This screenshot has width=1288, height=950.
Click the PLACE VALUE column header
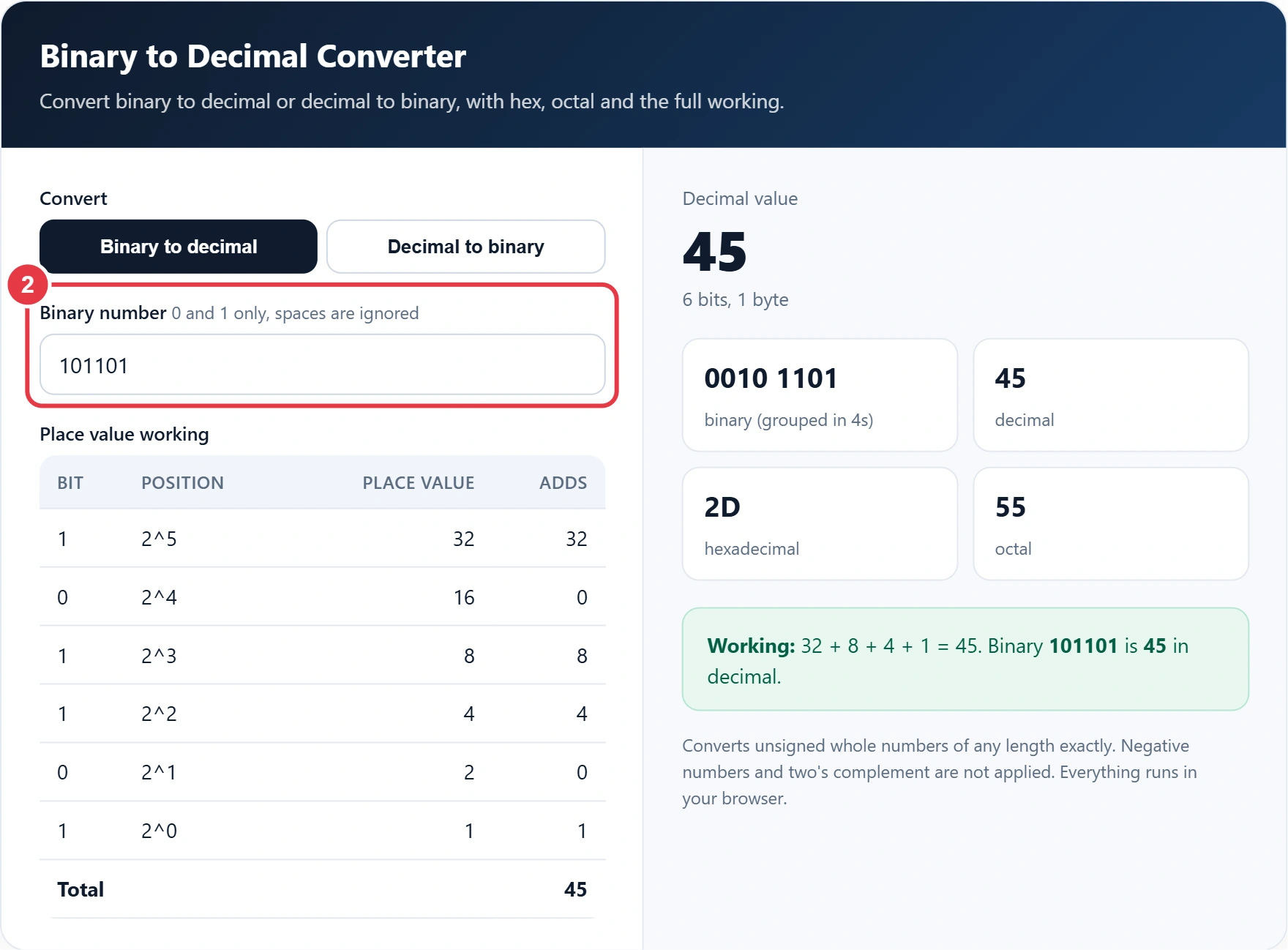tap(419, 483)
